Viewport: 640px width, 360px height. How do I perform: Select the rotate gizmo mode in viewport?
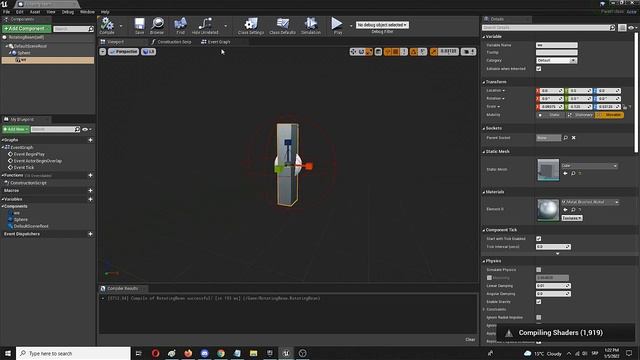coord(361,52)
